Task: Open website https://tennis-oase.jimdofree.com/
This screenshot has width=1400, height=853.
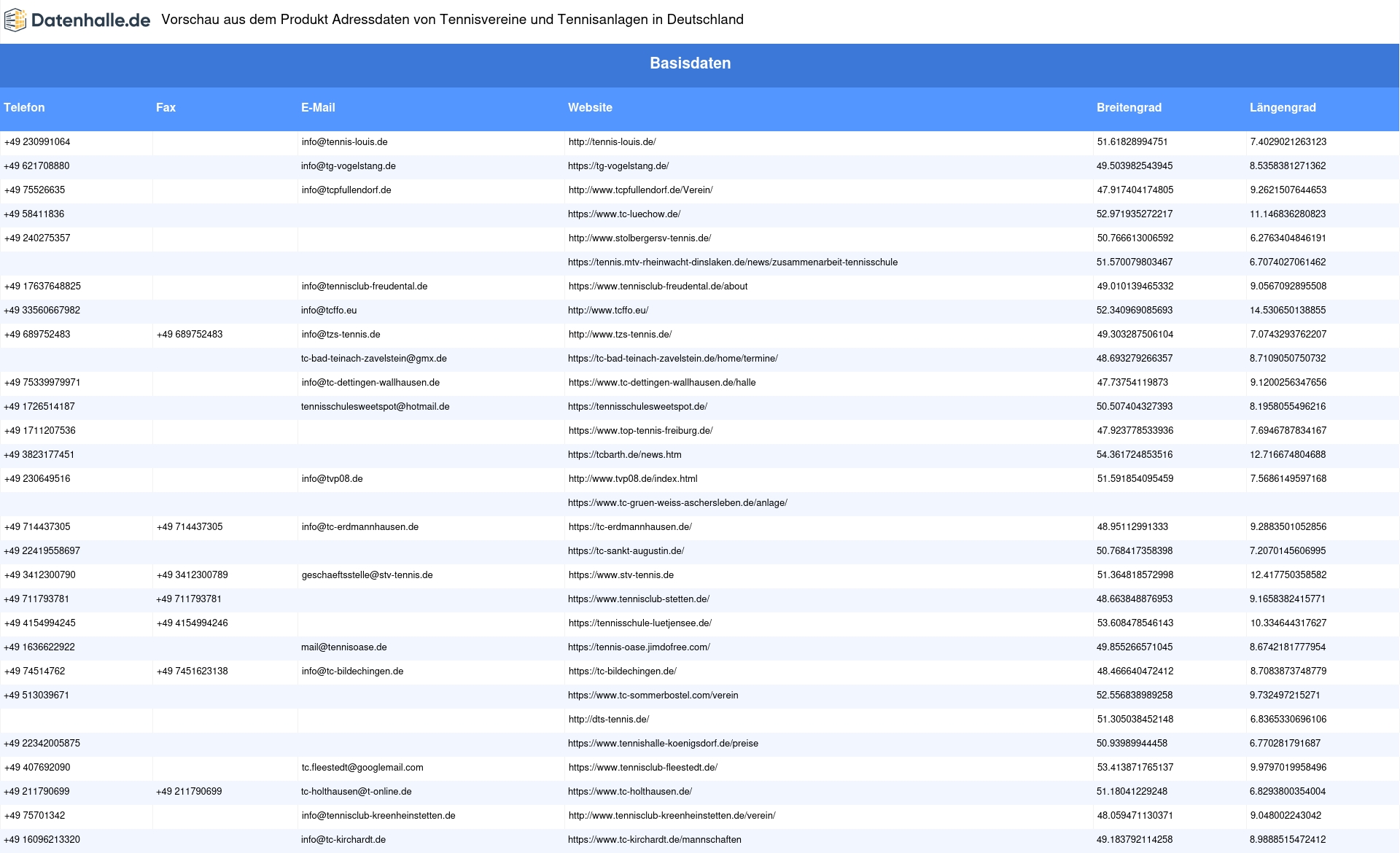Action: (x=639, y=647)
